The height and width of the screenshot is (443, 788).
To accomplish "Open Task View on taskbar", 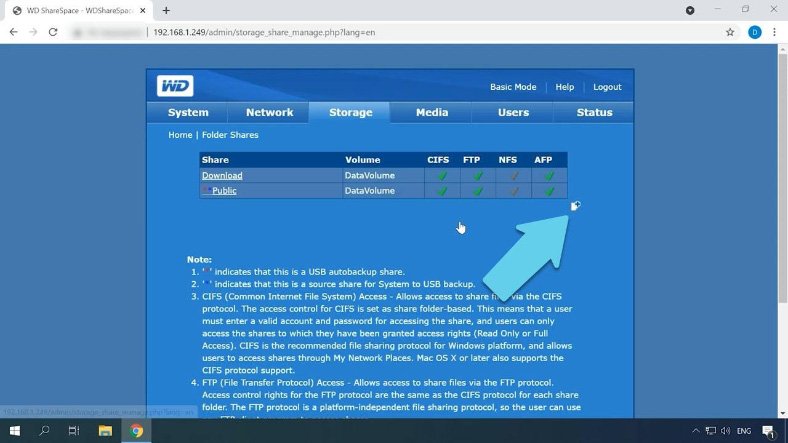I will tap(74, 431).
